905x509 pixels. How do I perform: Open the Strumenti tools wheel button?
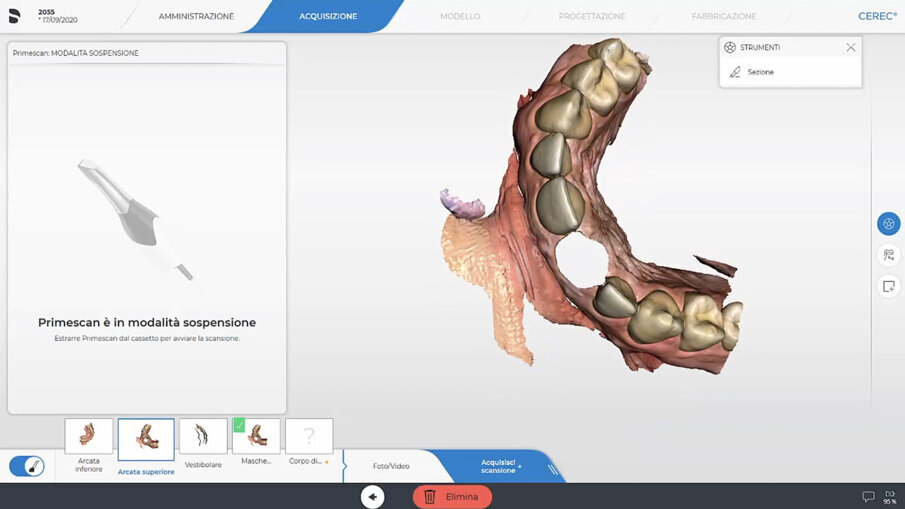point(888,224)
